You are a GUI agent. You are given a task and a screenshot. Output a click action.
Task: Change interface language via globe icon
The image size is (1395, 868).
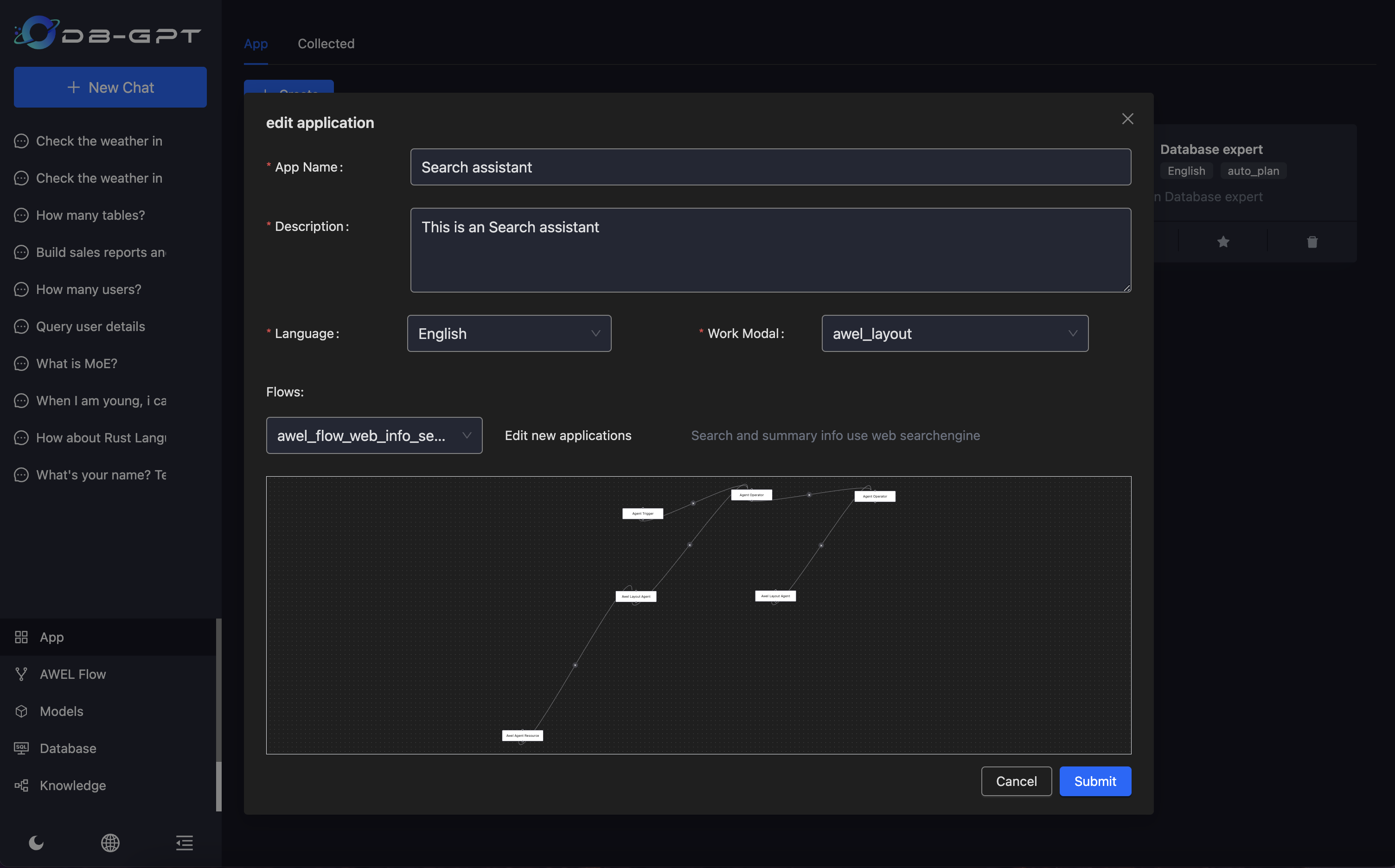click(x=109, y=843)
